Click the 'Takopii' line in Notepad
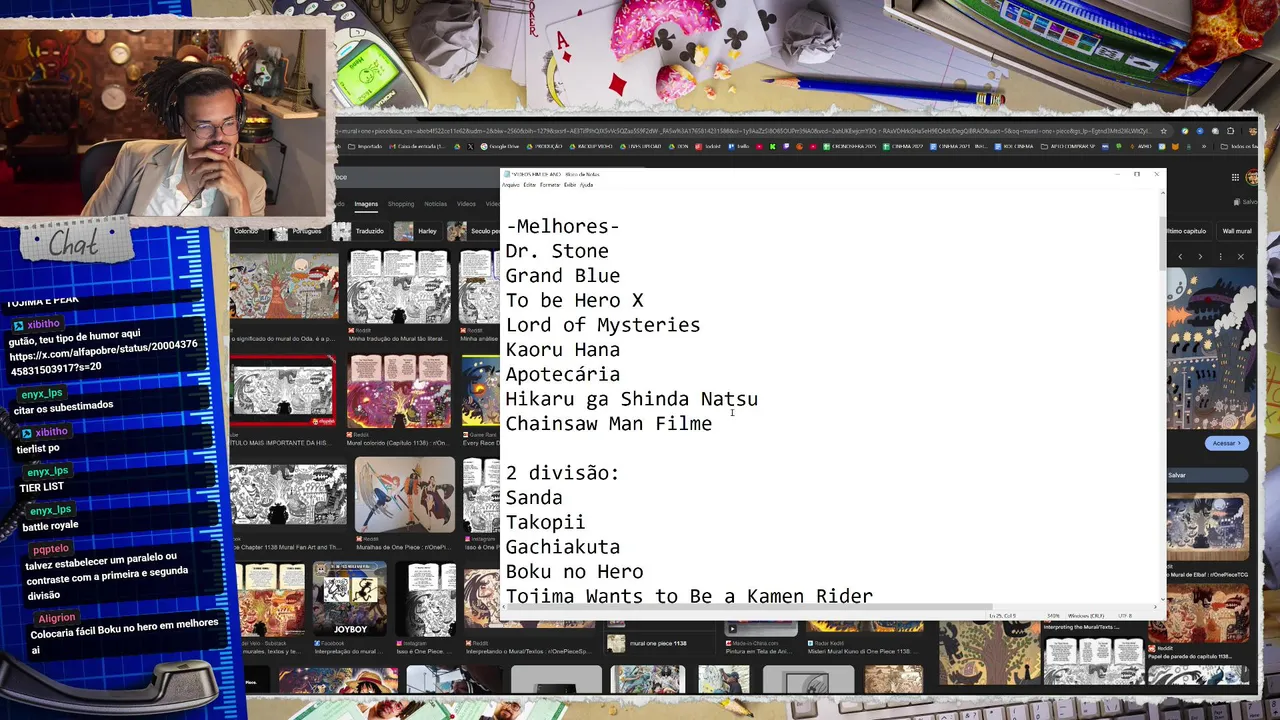This screenshot has height=720, width=1280. 545,522
